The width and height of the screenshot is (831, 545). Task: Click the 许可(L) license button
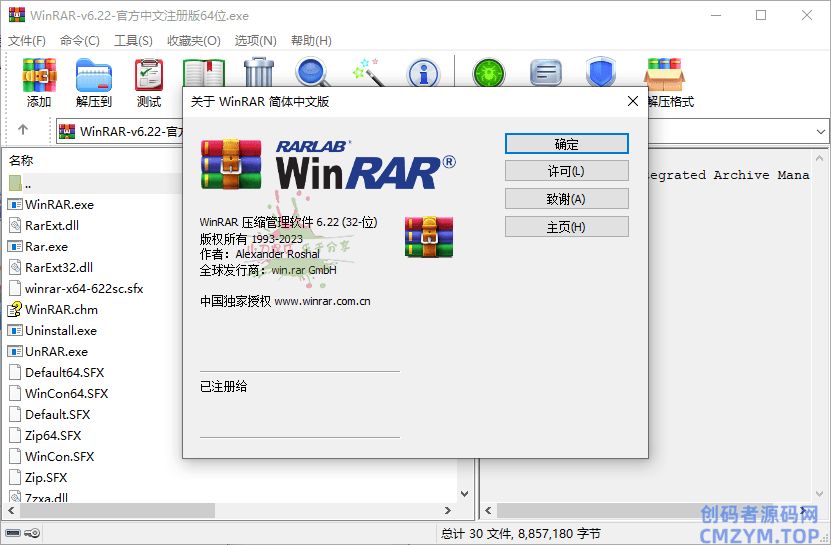tap(566, 171)
